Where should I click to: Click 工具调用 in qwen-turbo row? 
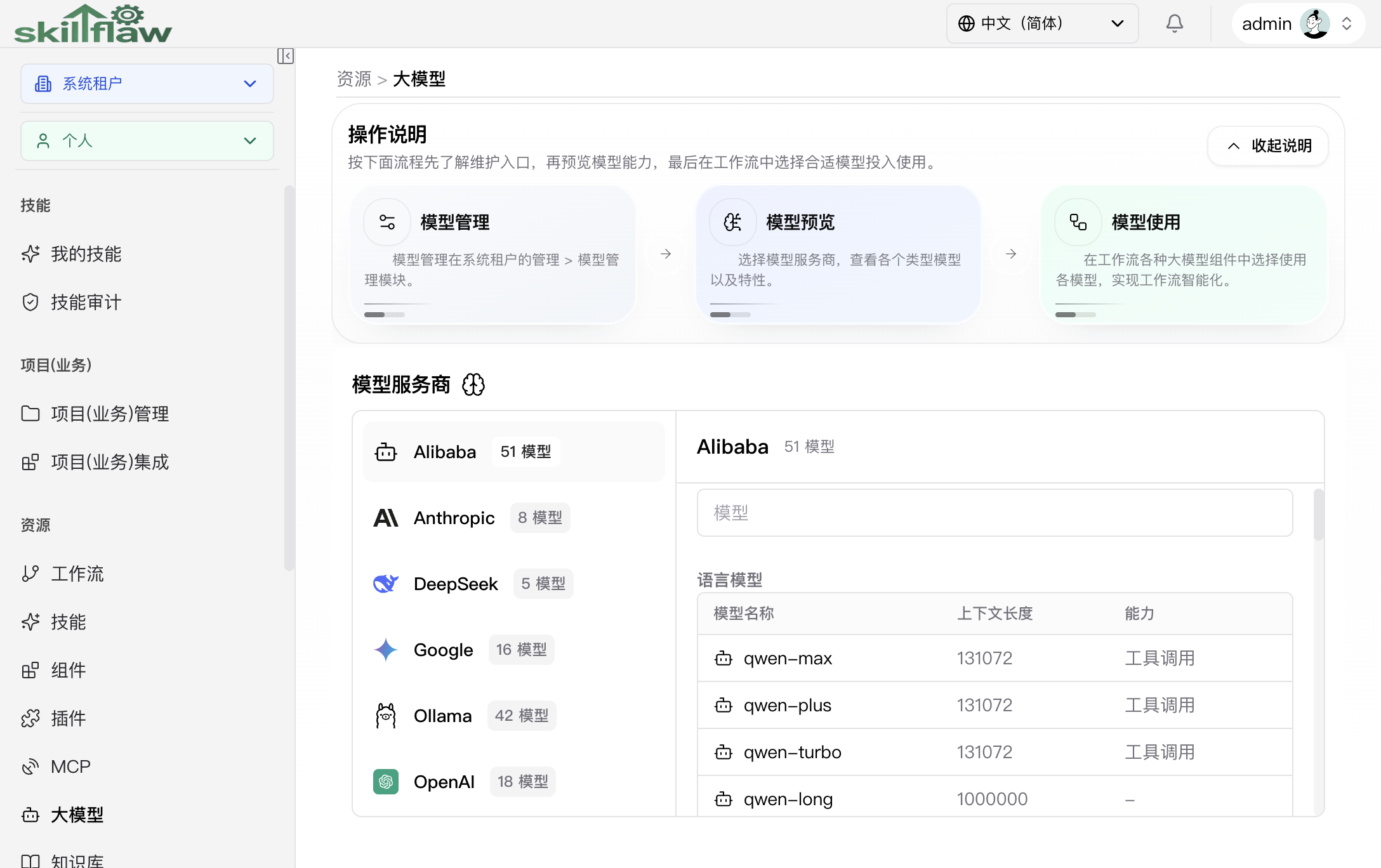[x=1160, y=753]
